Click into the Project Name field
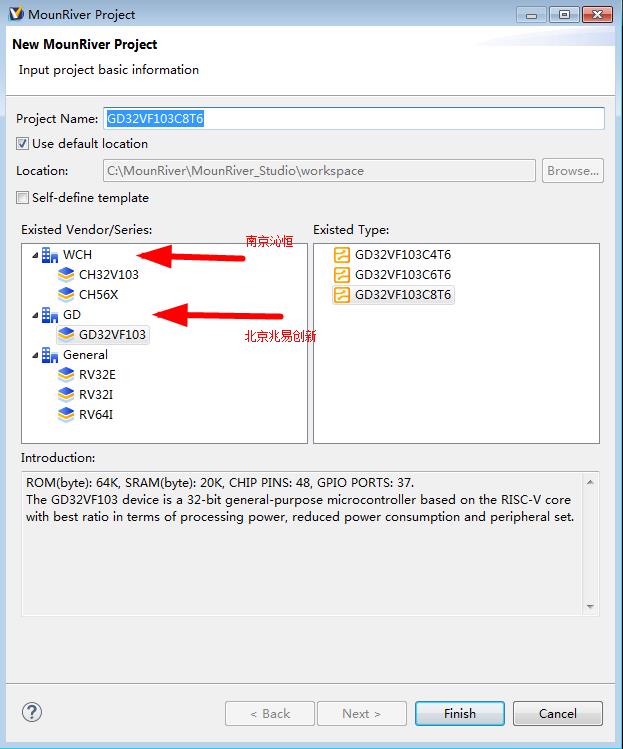 point(354,118)
